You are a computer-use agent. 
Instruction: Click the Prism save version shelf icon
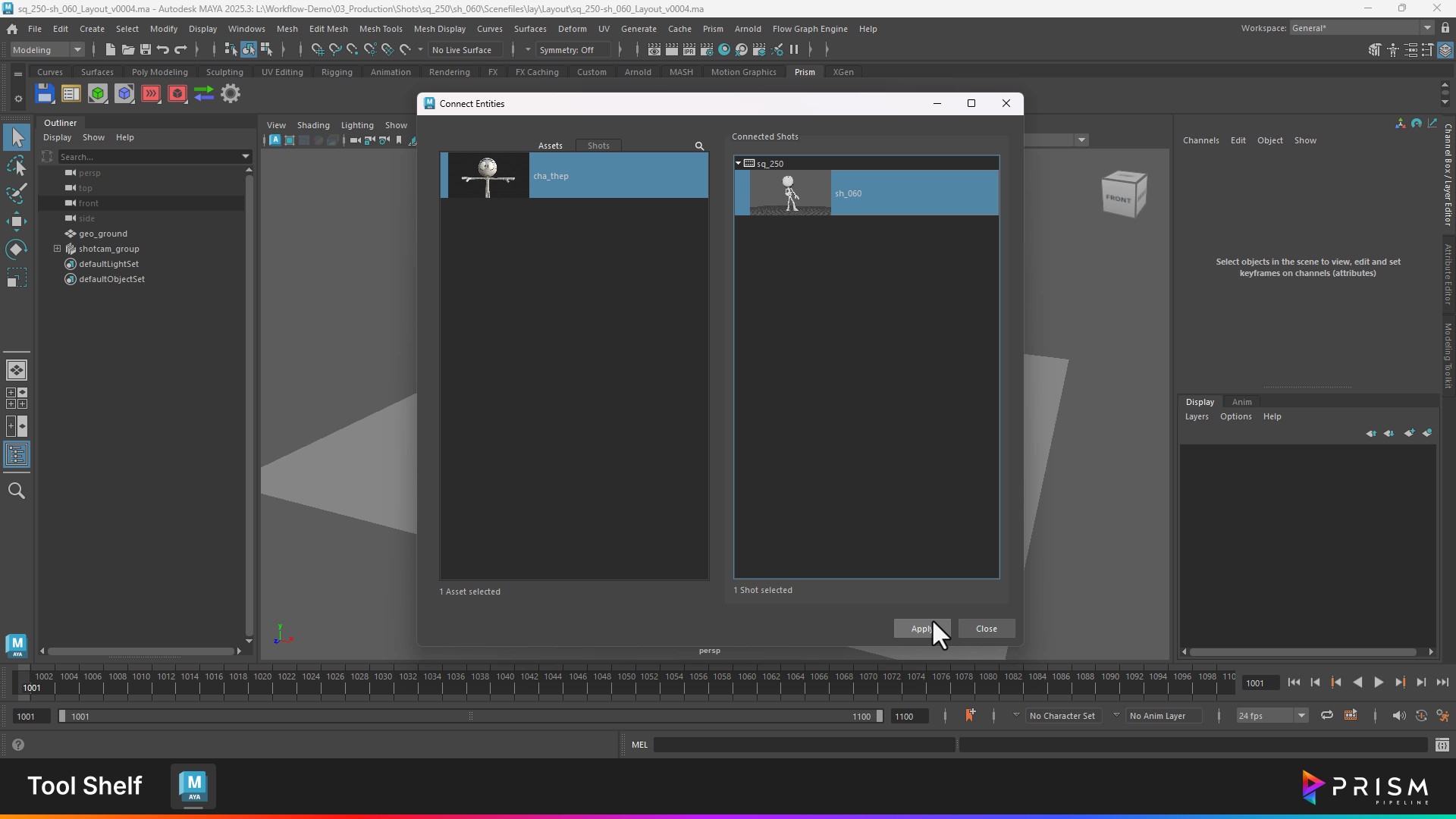[45, 94]
